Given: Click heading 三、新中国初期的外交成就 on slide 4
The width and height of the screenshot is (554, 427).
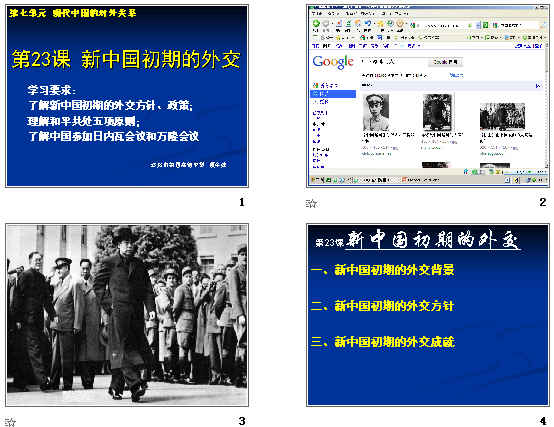Looking at the screenshot, I should [x=383, y=342].
